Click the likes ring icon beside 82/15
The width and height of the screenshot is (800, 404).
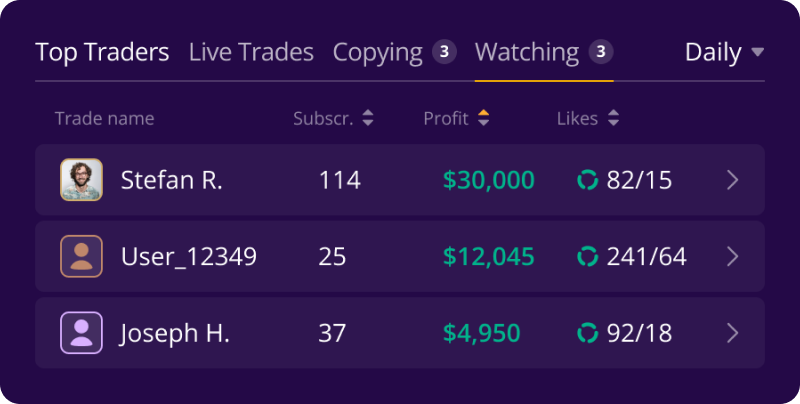pyautogui.click(x=587, y=180)
